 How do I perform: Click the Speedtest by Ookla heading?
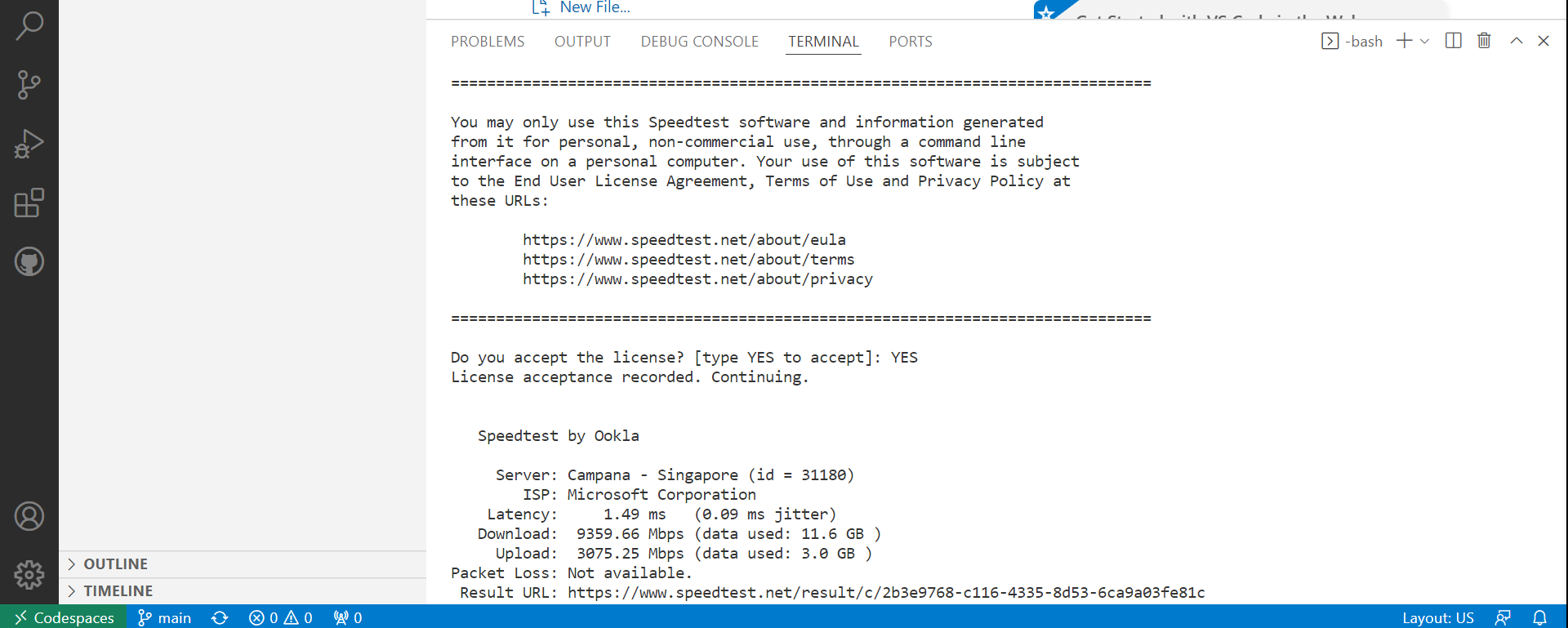click(559, 436)
